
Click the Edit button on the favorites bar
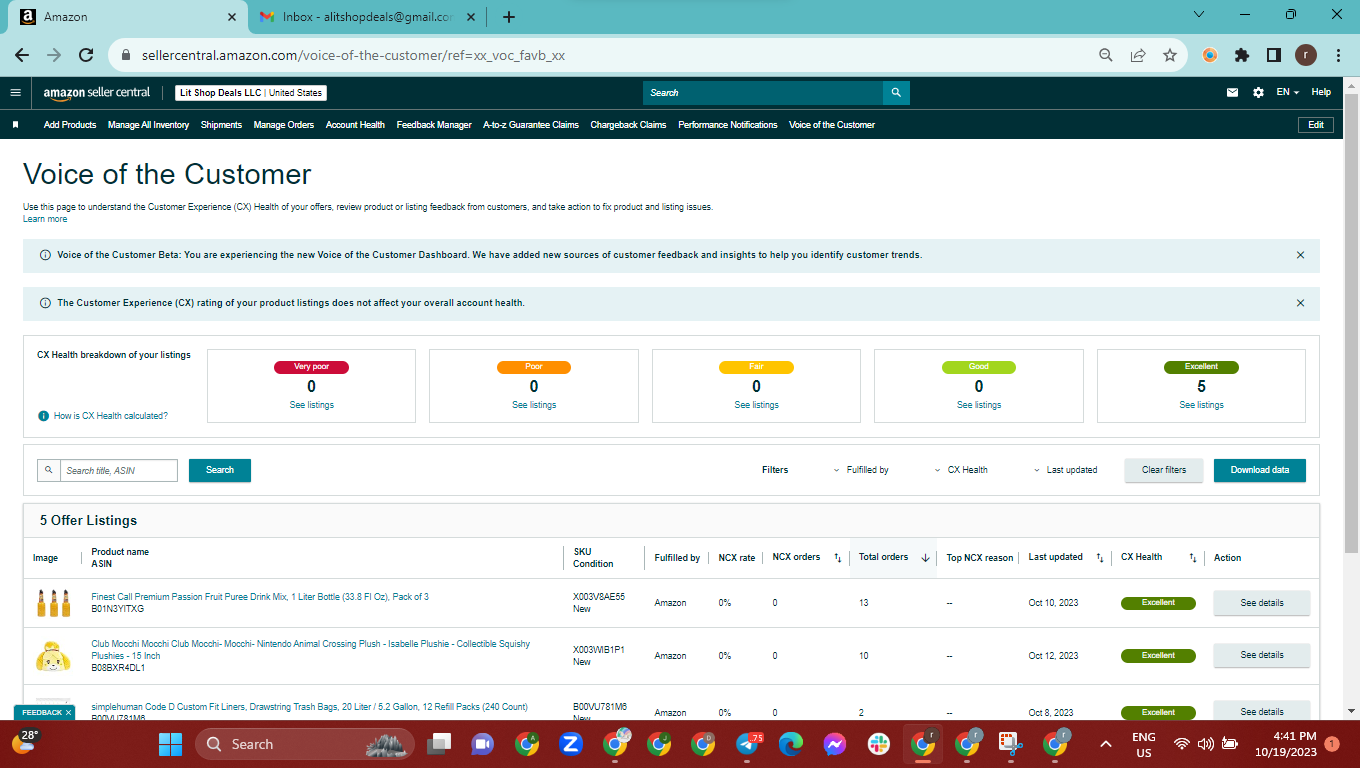1316,125
